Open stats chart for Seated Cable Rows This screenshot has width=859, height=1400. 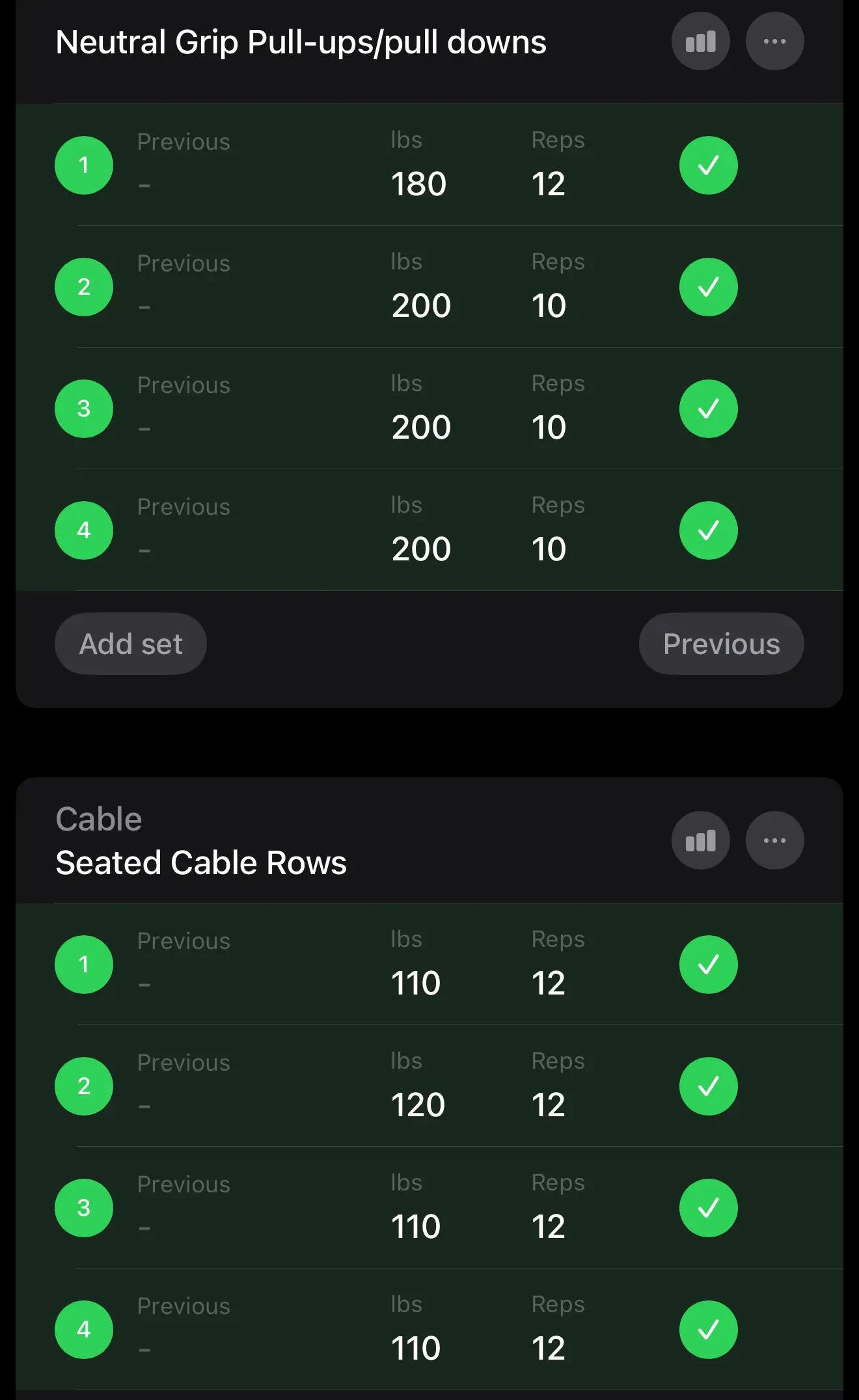click(x=700, y=840)
